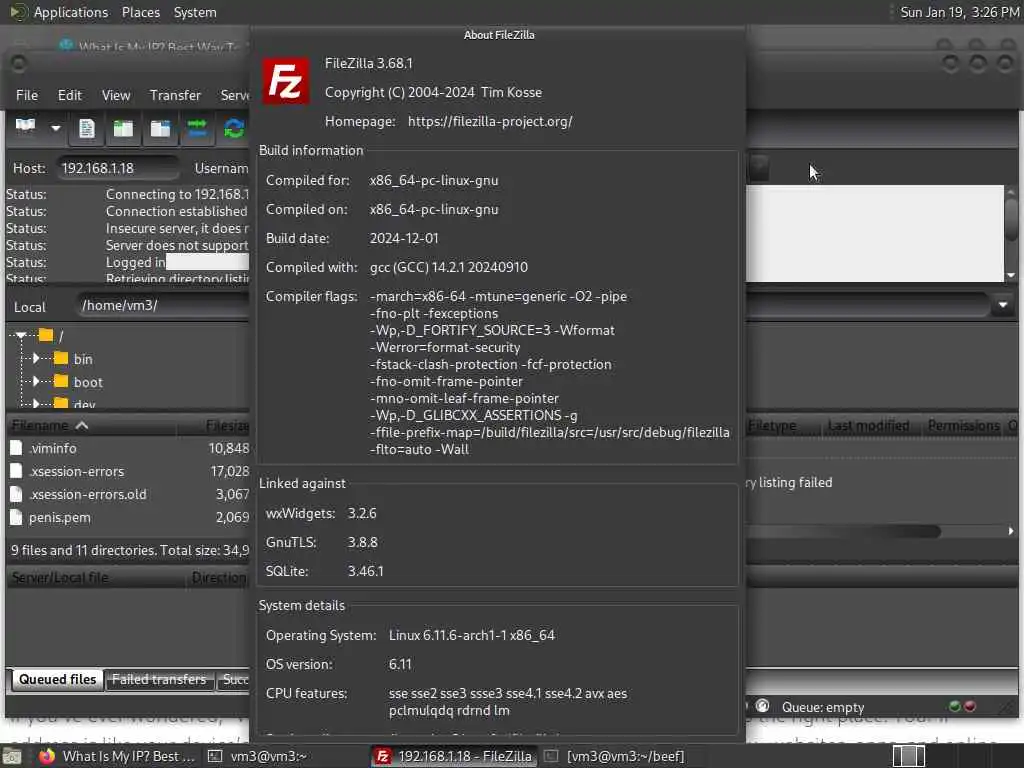The width and height of the screenshot is (1024, 768).
Task: Sort by the Permissions column header
Action: (x=963, y=426)
